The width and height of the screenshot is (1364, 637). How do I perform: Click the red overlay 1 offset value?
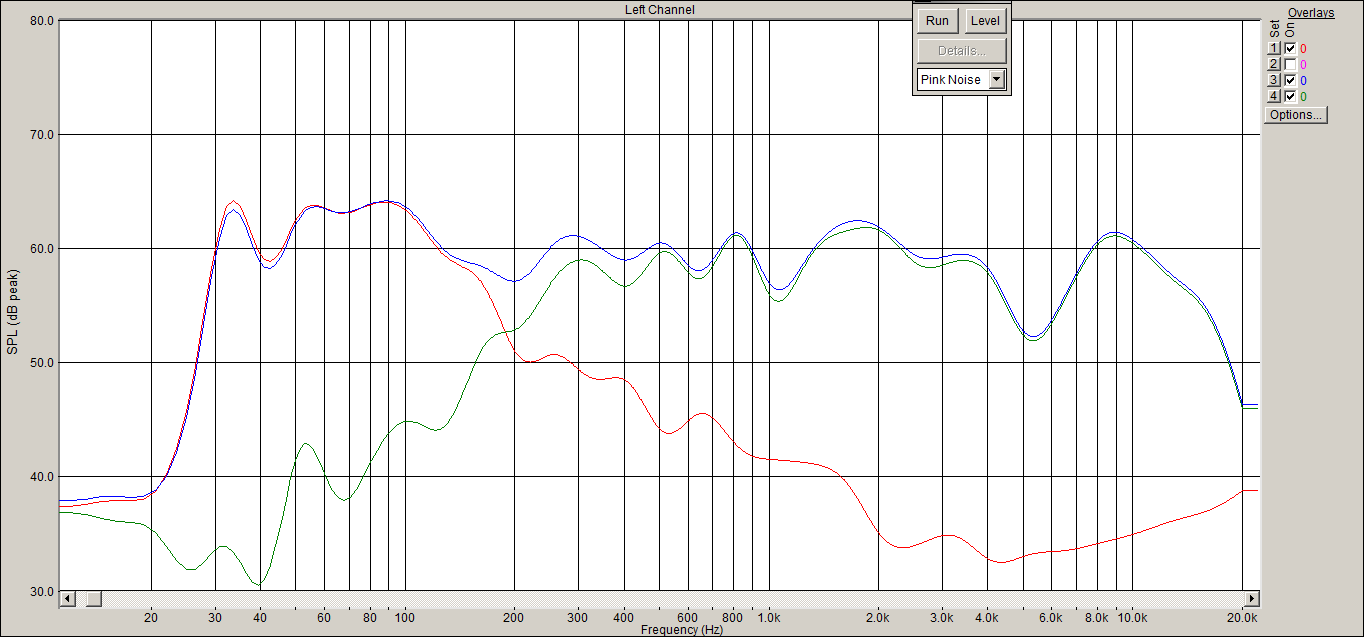tap(1304, 48)
